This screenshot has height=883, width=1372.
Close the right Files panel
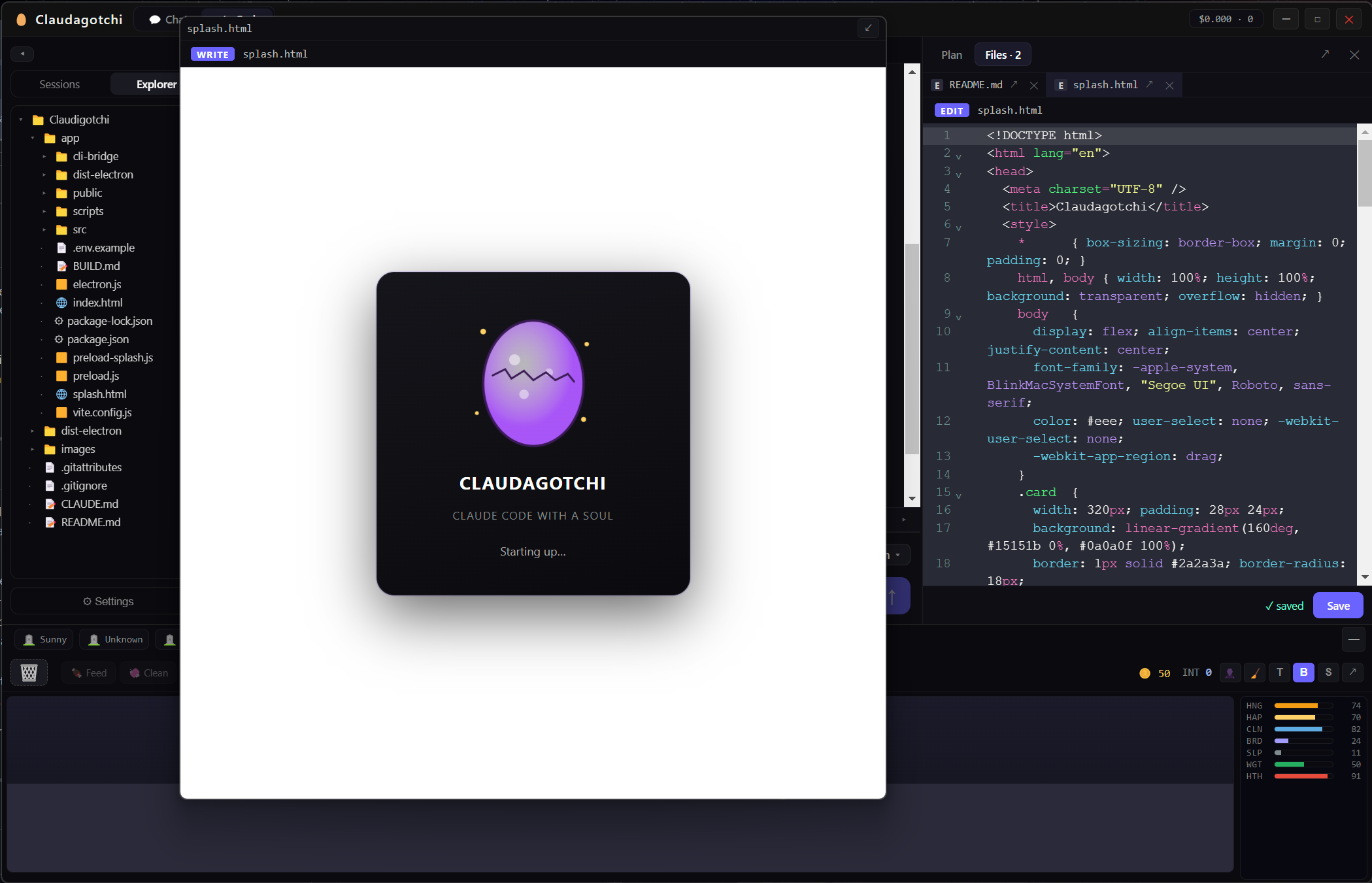coord(1354,55)
